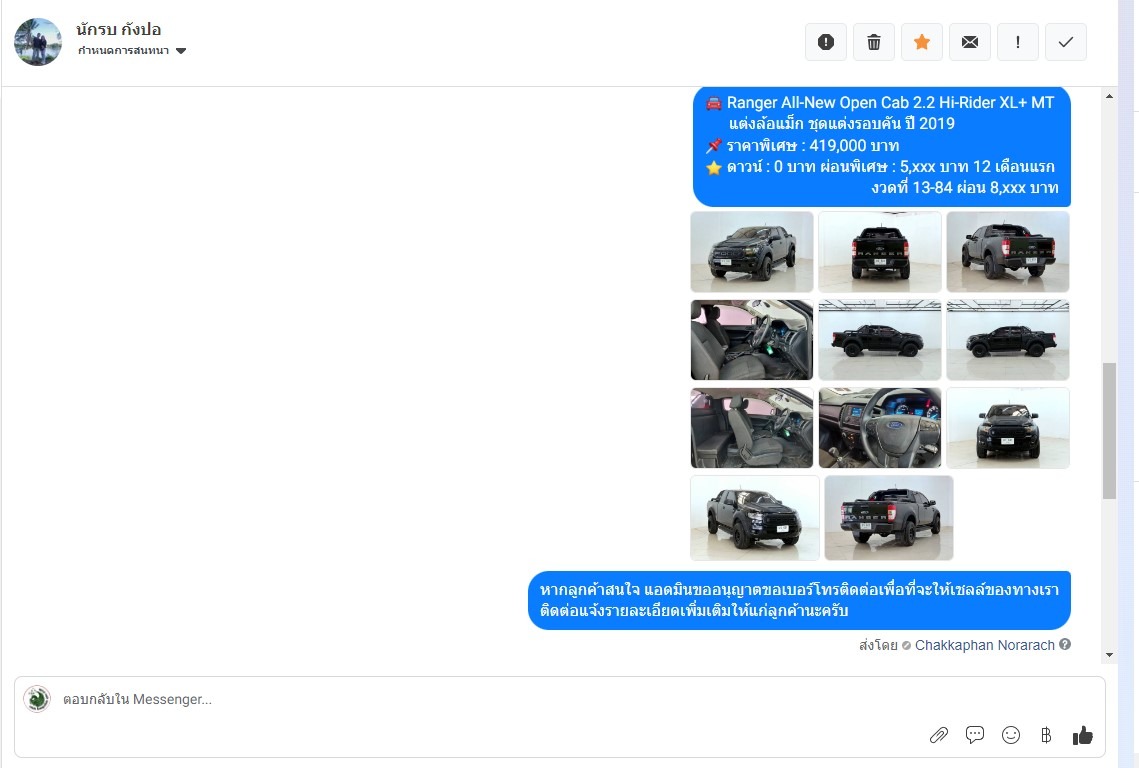Image resolution: width=1139 pixels, height=768 pixels.
Task: Click the baht payment request icon
Action: (1046, 735)
